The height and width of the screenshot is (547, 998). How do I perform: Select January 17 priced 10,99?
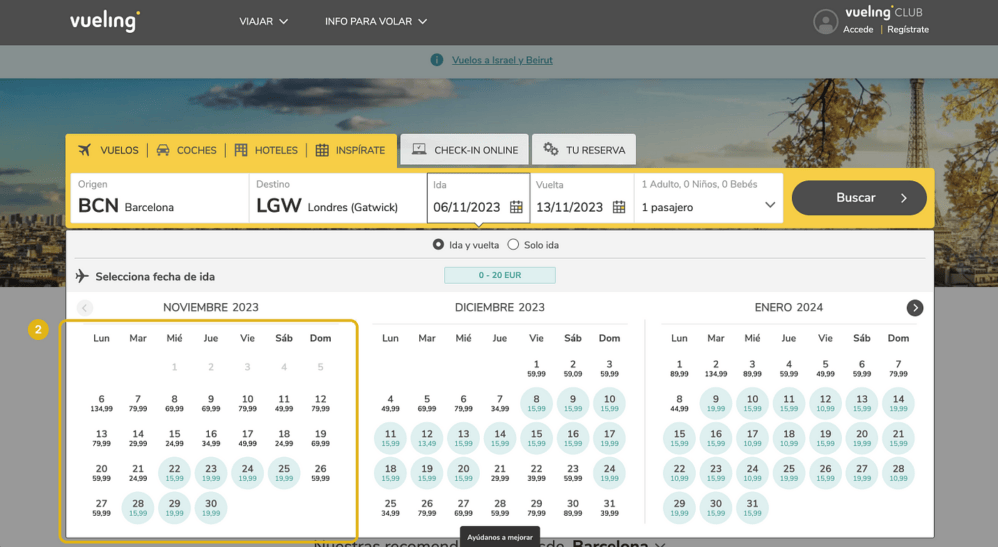point(752,438)
